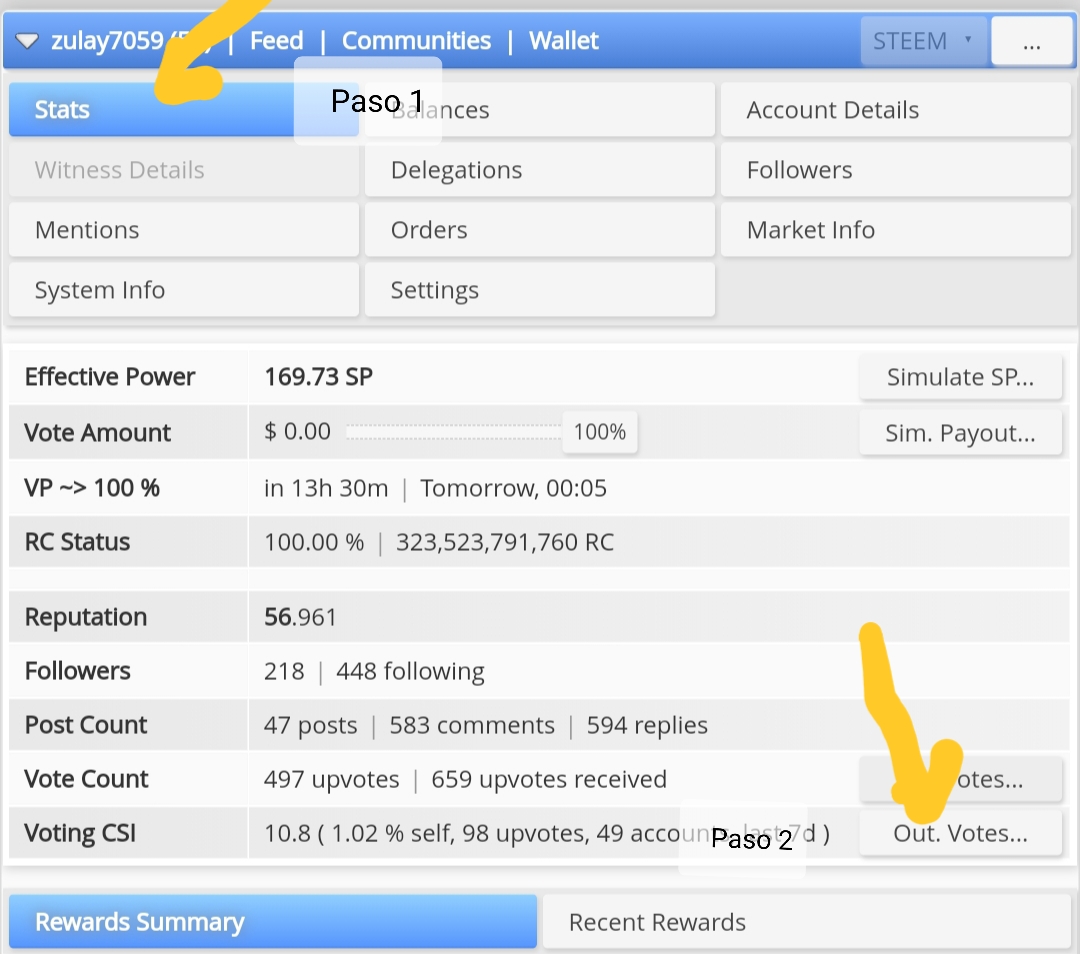This screenshot has width=1080, height=954.
Task: Open the STEEM chain selector dropdown
Action: tap(924, 41)
